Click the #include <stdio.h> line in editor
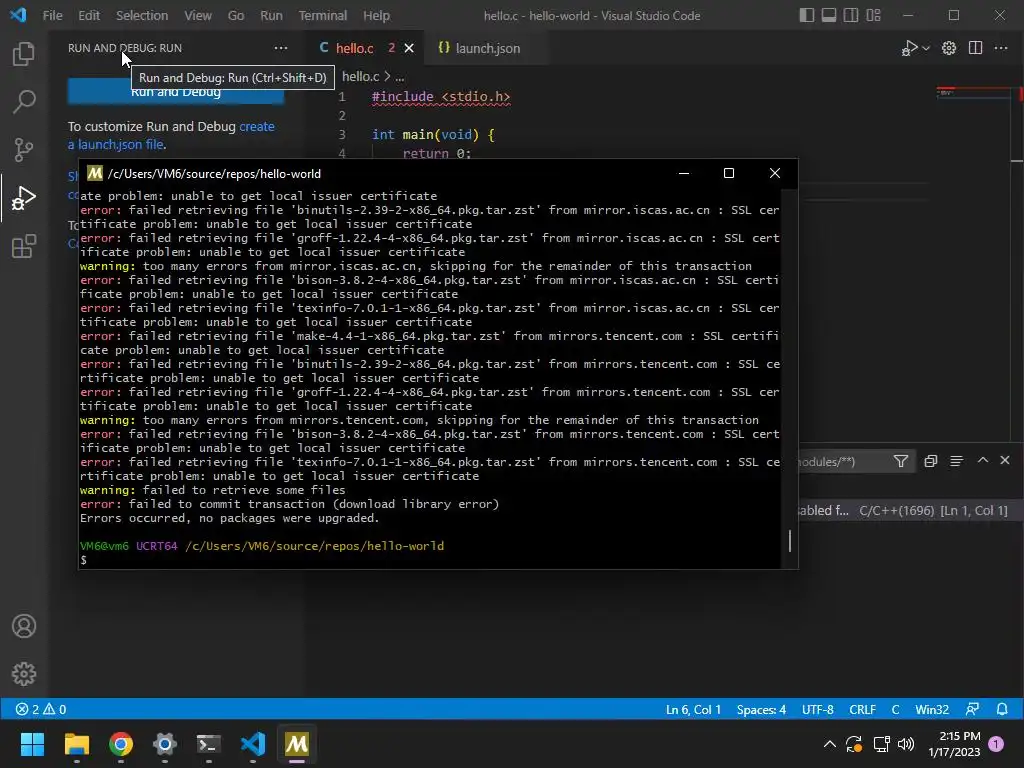Image resolution: width=1024 pixels, height=768 pixels. [x=441, y=97]
